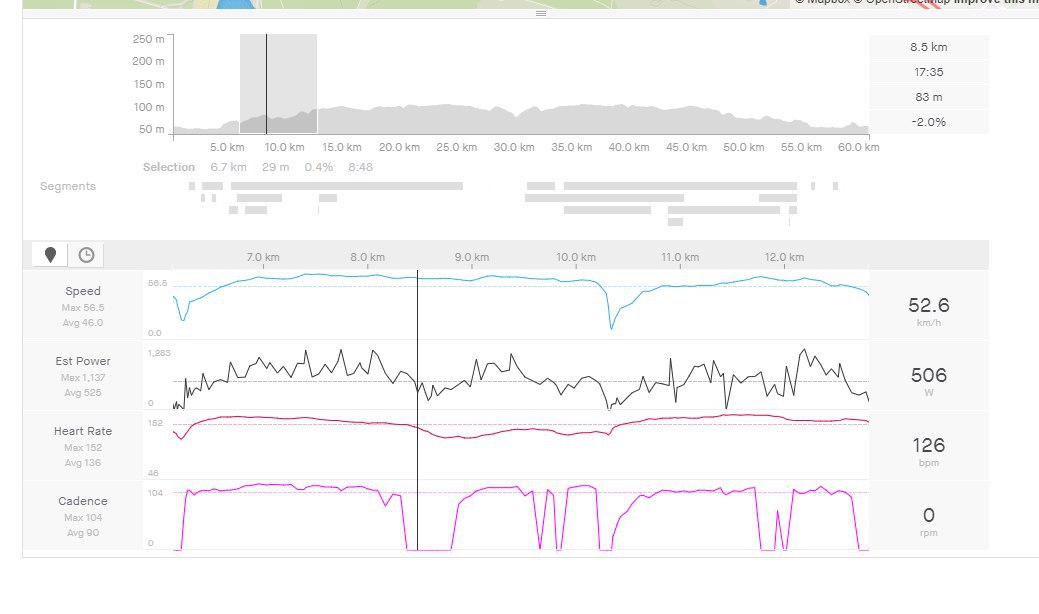Click the 25.0 km elevation axis label
Image resolution: width=1039 pixels, height=614 pixels.
click(457, 147)
